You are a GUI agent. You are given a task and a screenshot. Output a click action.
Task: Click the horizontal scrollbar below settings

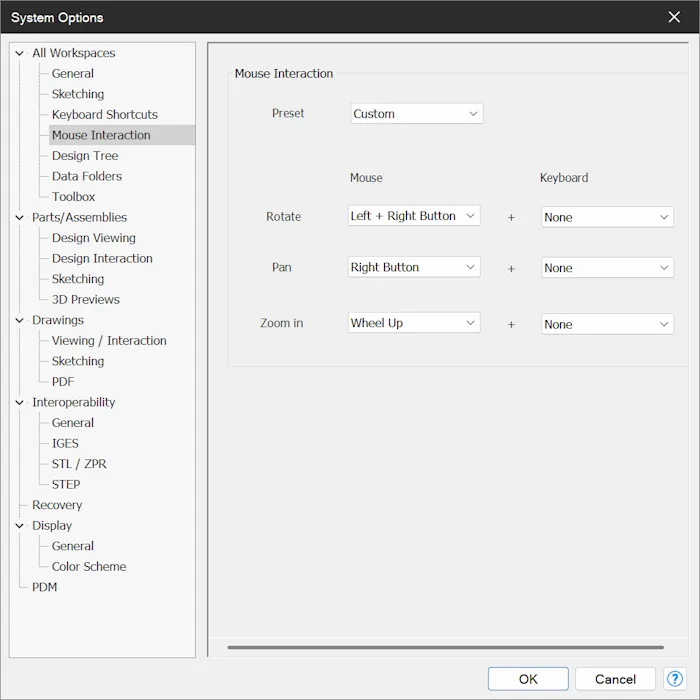tap(446, 647)
